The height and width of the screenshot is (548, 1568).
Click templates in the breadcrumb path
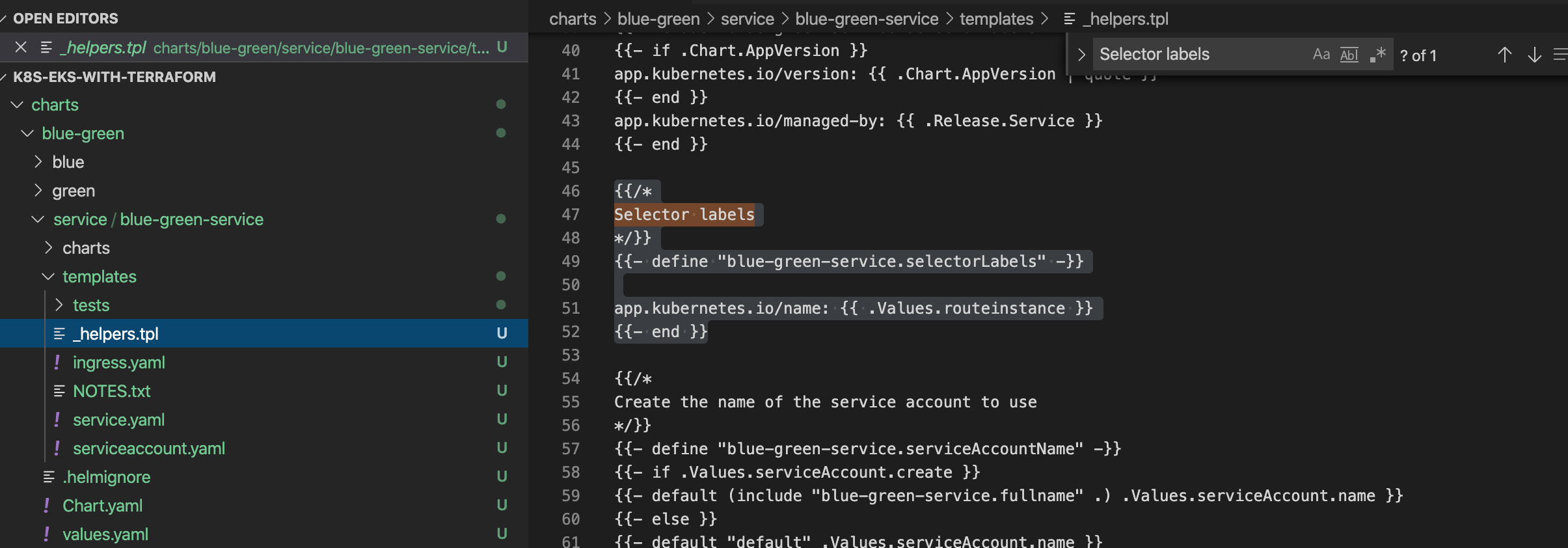tap(996, 19)
